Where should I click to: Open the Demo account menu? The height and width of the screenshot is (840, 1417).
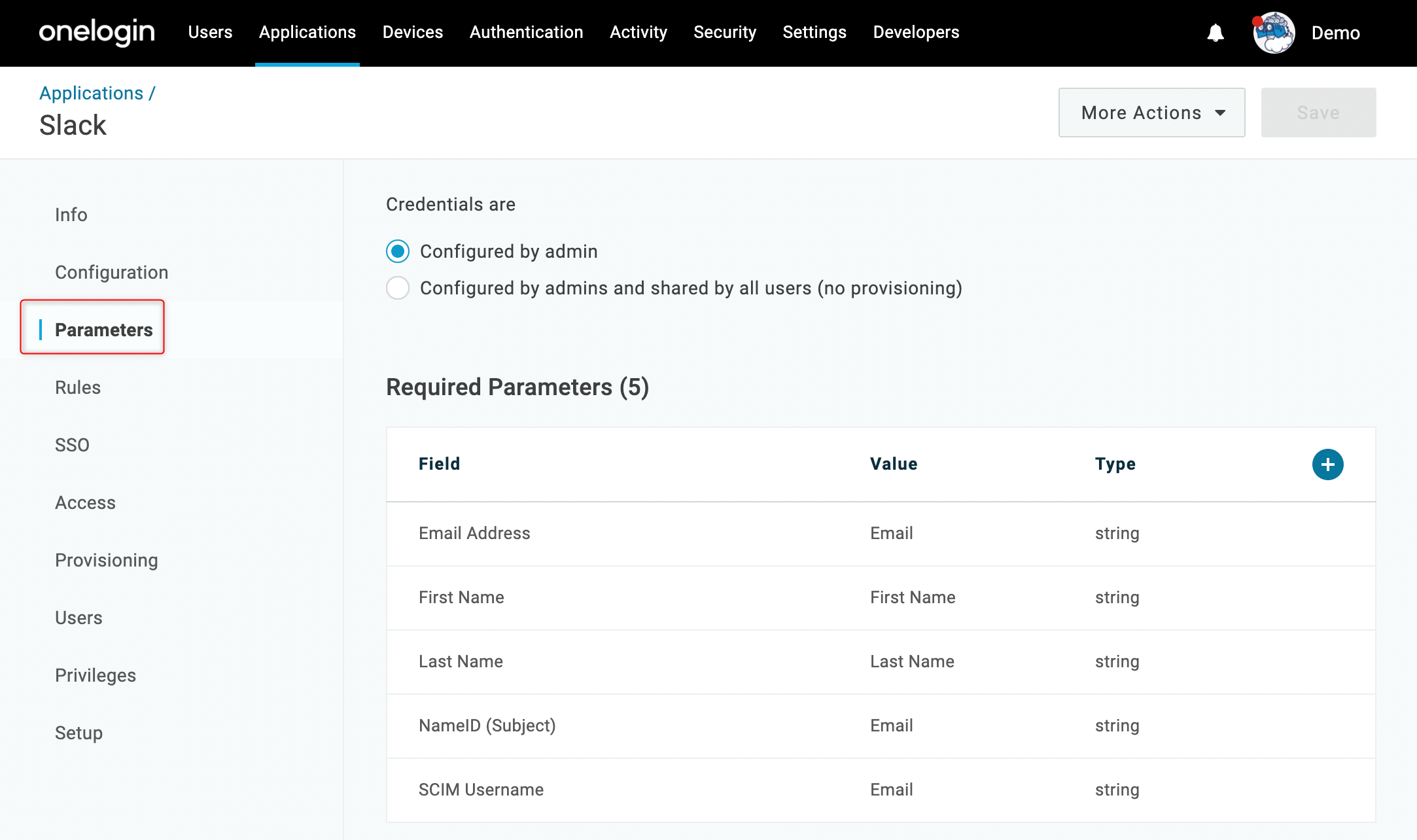[1335, 33]
